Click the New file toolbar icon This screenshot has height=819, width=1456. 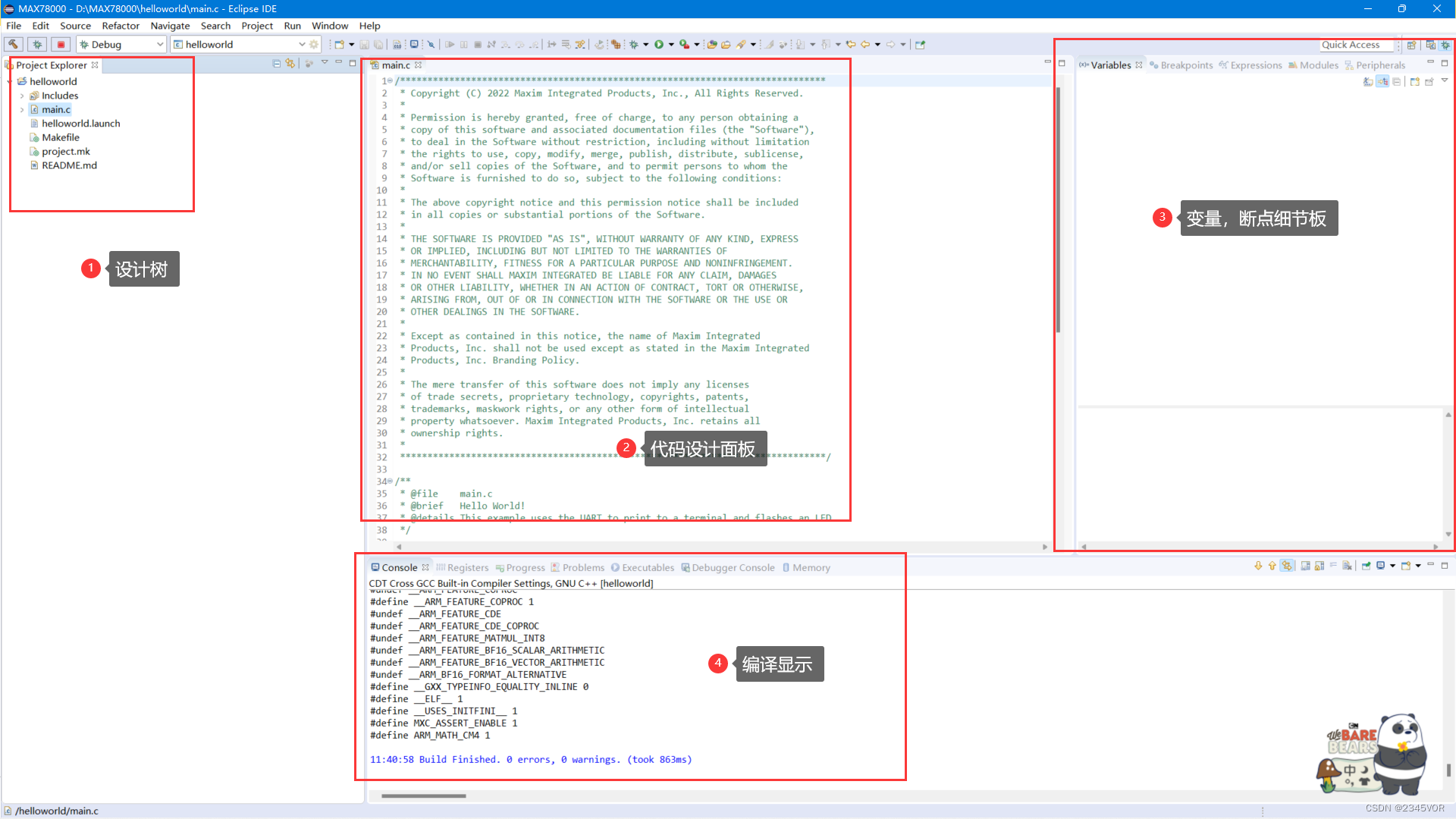click(x=339, y=45)
